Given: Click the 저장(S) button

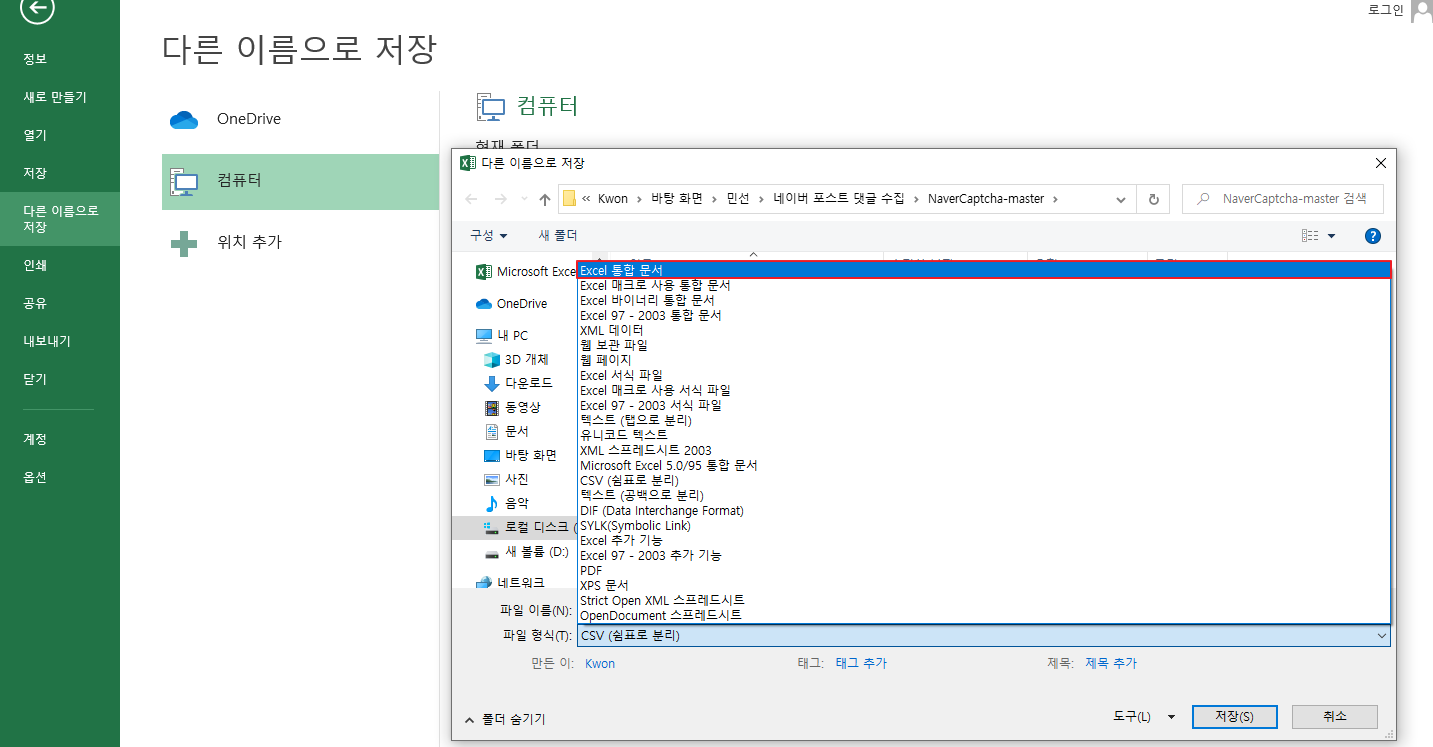Looking at the screenshot, I should click(1235, 717).
